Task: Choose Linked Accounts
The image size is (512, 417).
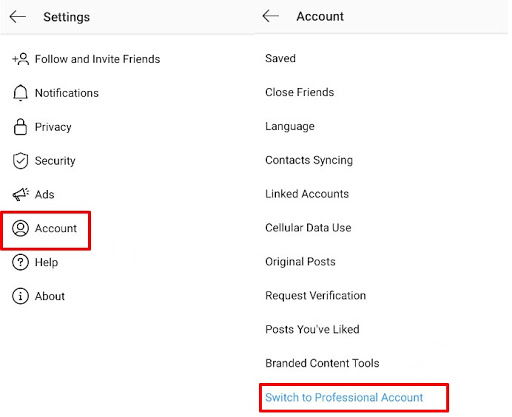Action: pos(307,194)
